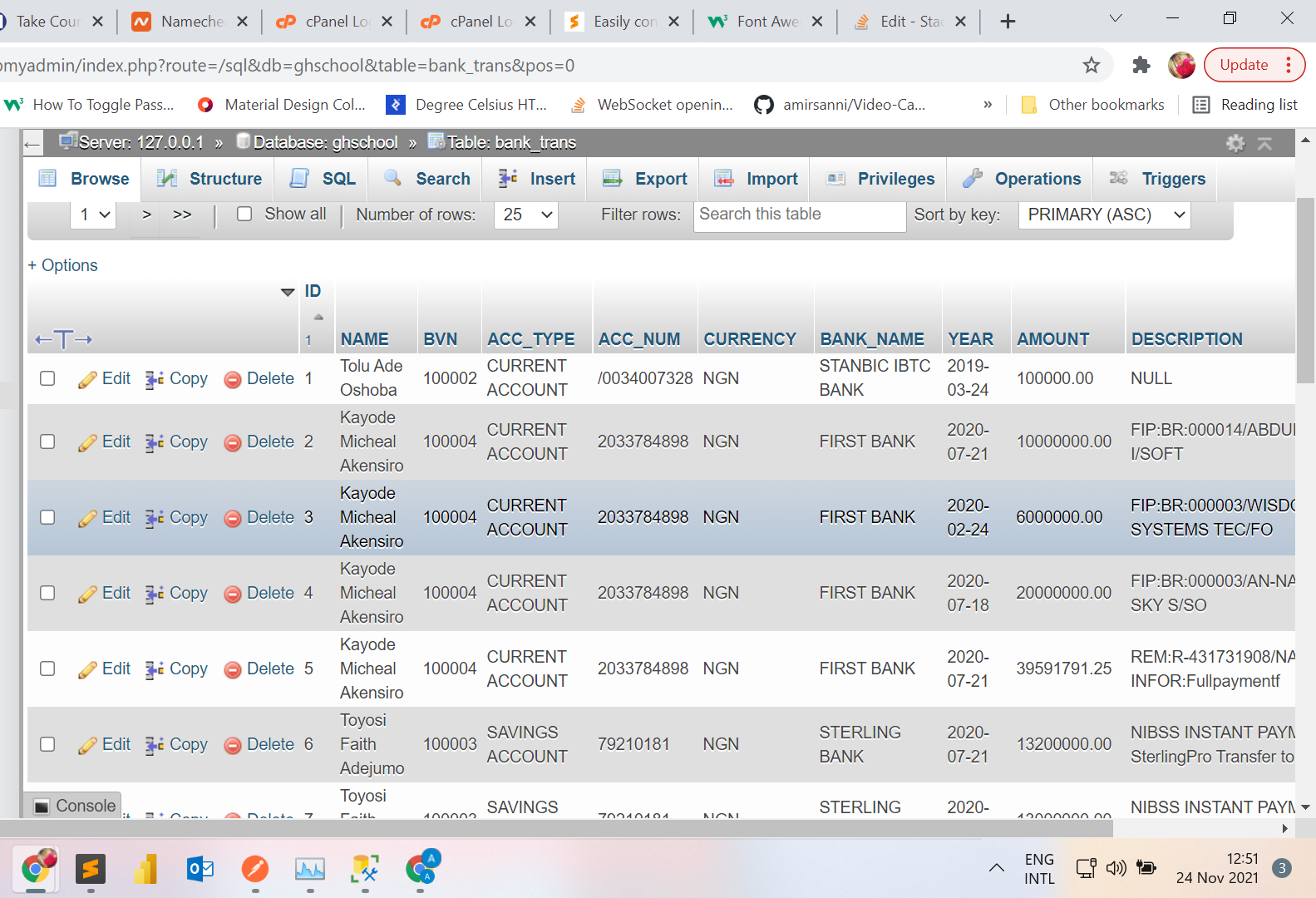Click the red Delete icon for row 6
This screenshot has height=898, width=1316.
click(233, 745)
